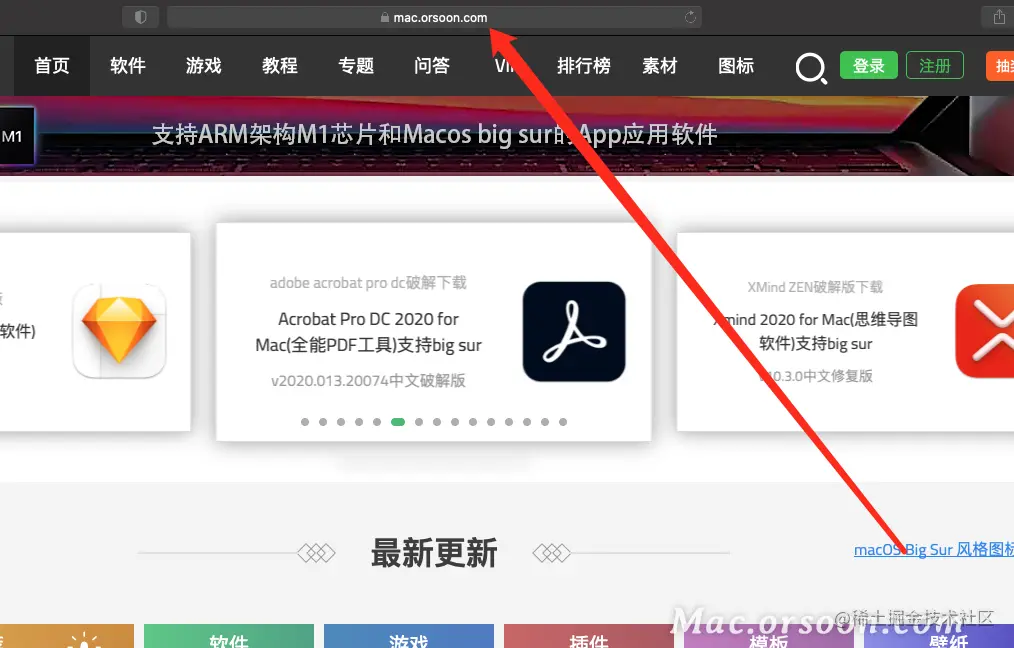Click the ARM M1 big sur banner
Viewport: 1014px width, 648px height.
(x=507, y=136)
